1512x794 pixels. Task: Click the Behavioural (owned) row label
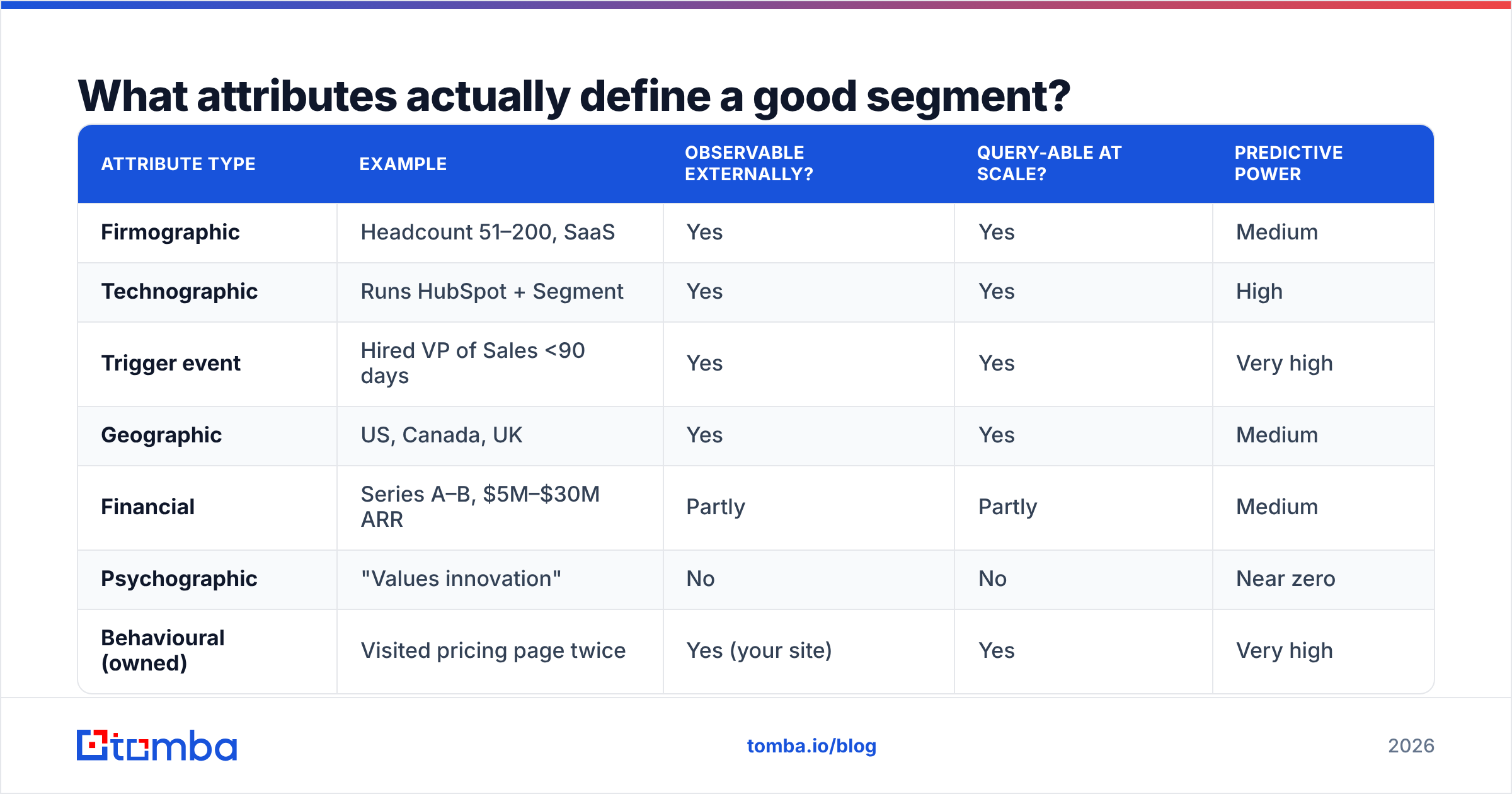[x=163, y=651]
